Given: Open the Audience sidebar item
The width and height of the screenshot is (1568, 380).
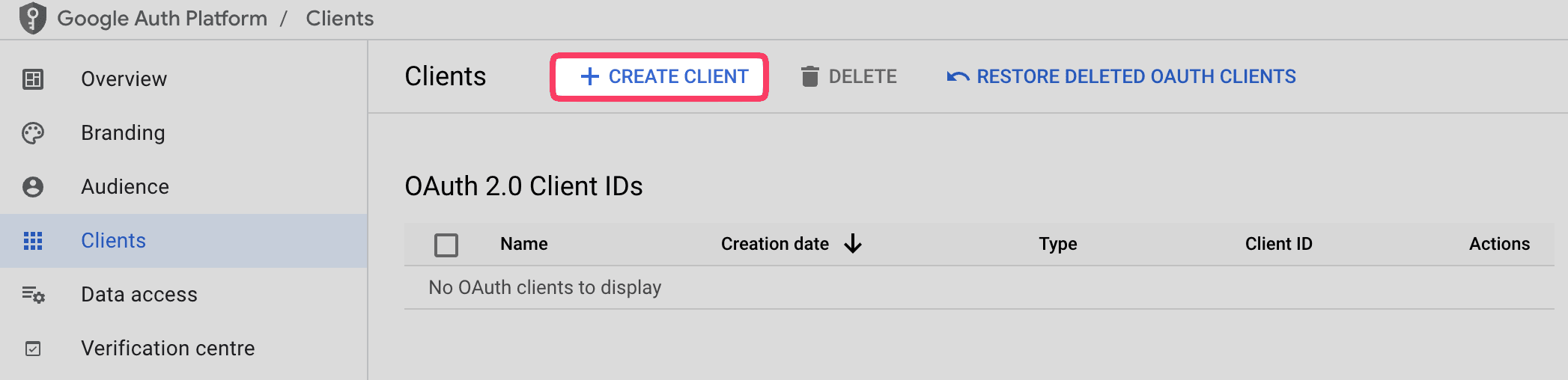Looking at the screenshot, I should pos(183,187).
